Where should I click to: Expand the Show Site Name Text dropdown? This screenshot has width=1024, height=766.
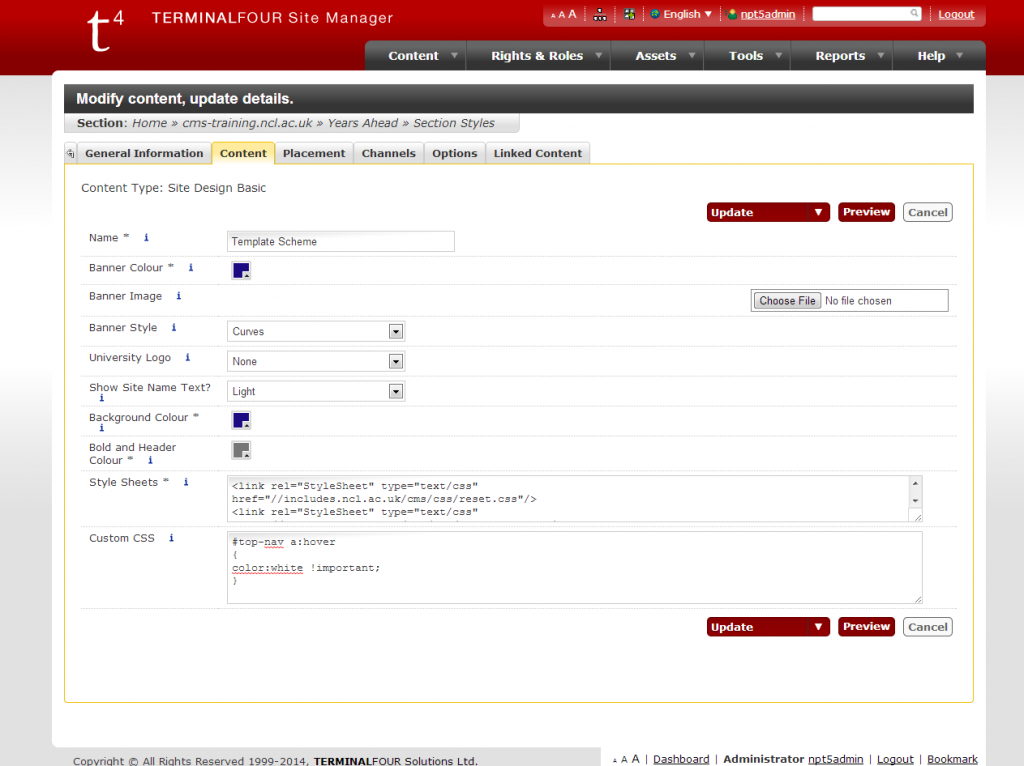click(x=316, y=392)
